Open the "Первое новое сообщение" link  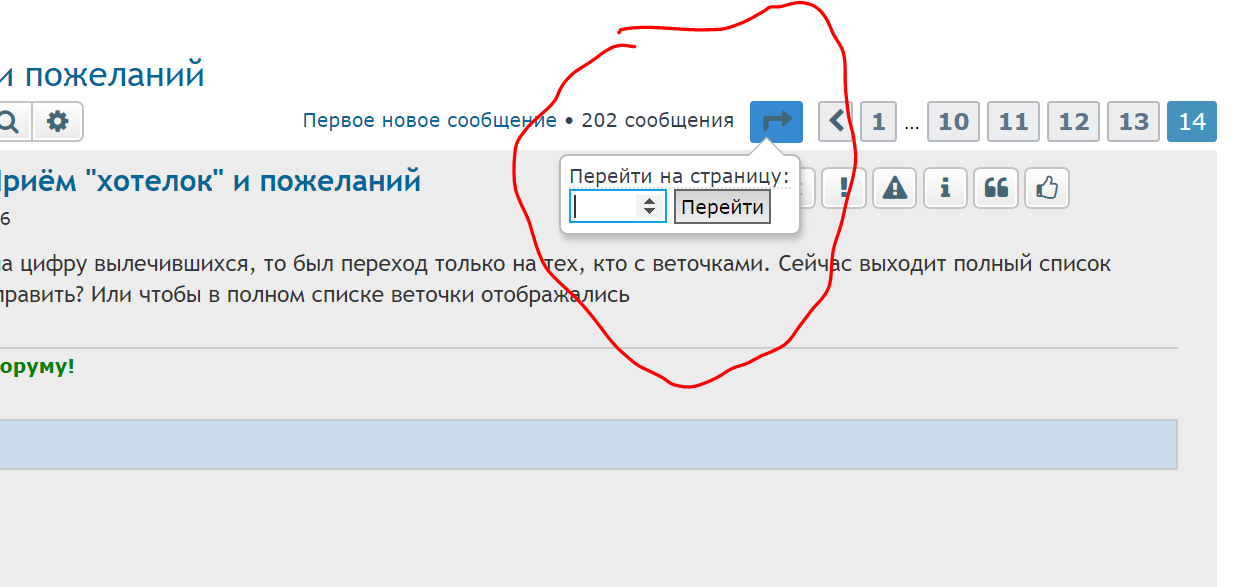[x=429, y=121]
